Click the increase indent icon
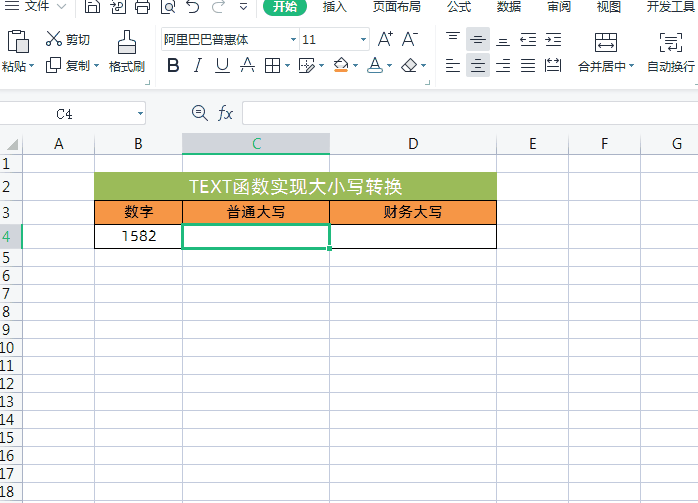The height and width of the screenshot is (503, 698). point(553,39)
